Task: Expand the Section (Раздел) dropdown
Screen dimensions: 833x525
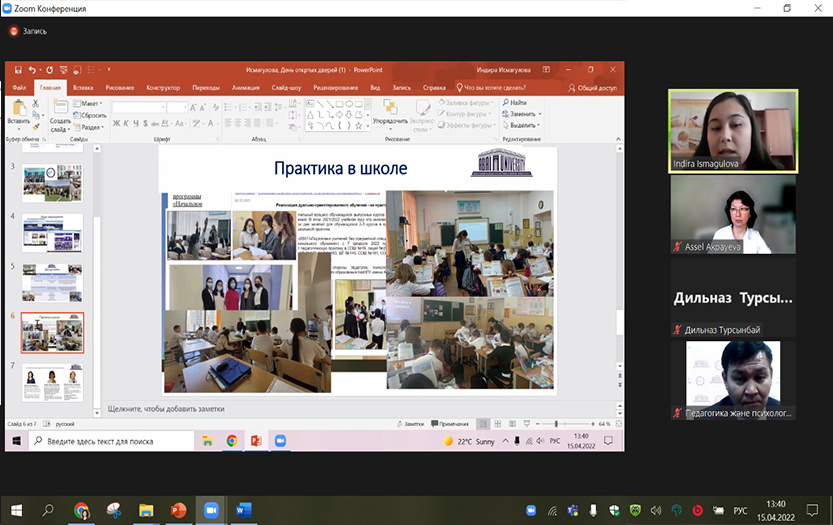Action: click(x=89, y=127)
